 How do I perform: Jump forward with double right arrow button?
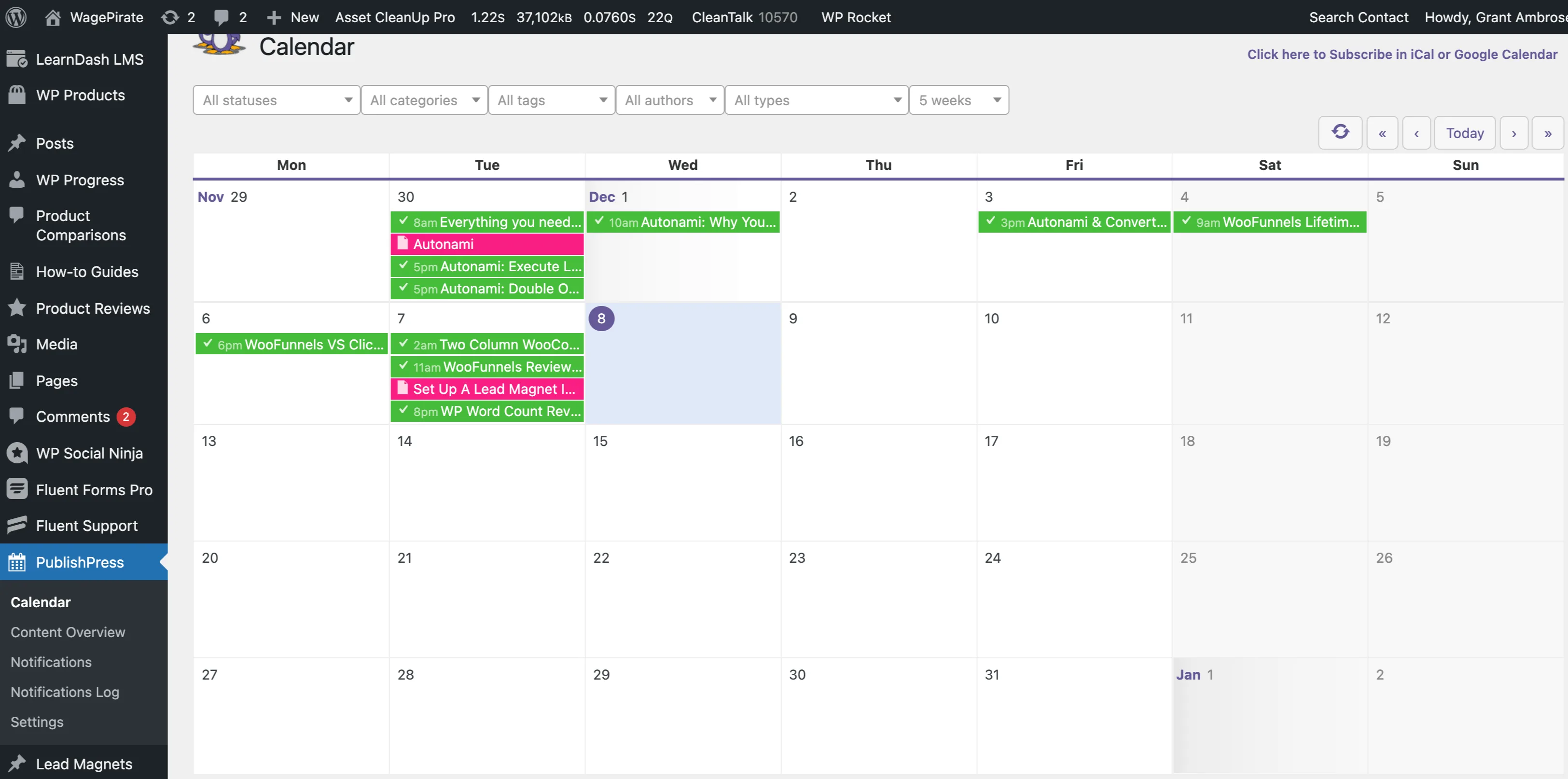[1547, 133]
